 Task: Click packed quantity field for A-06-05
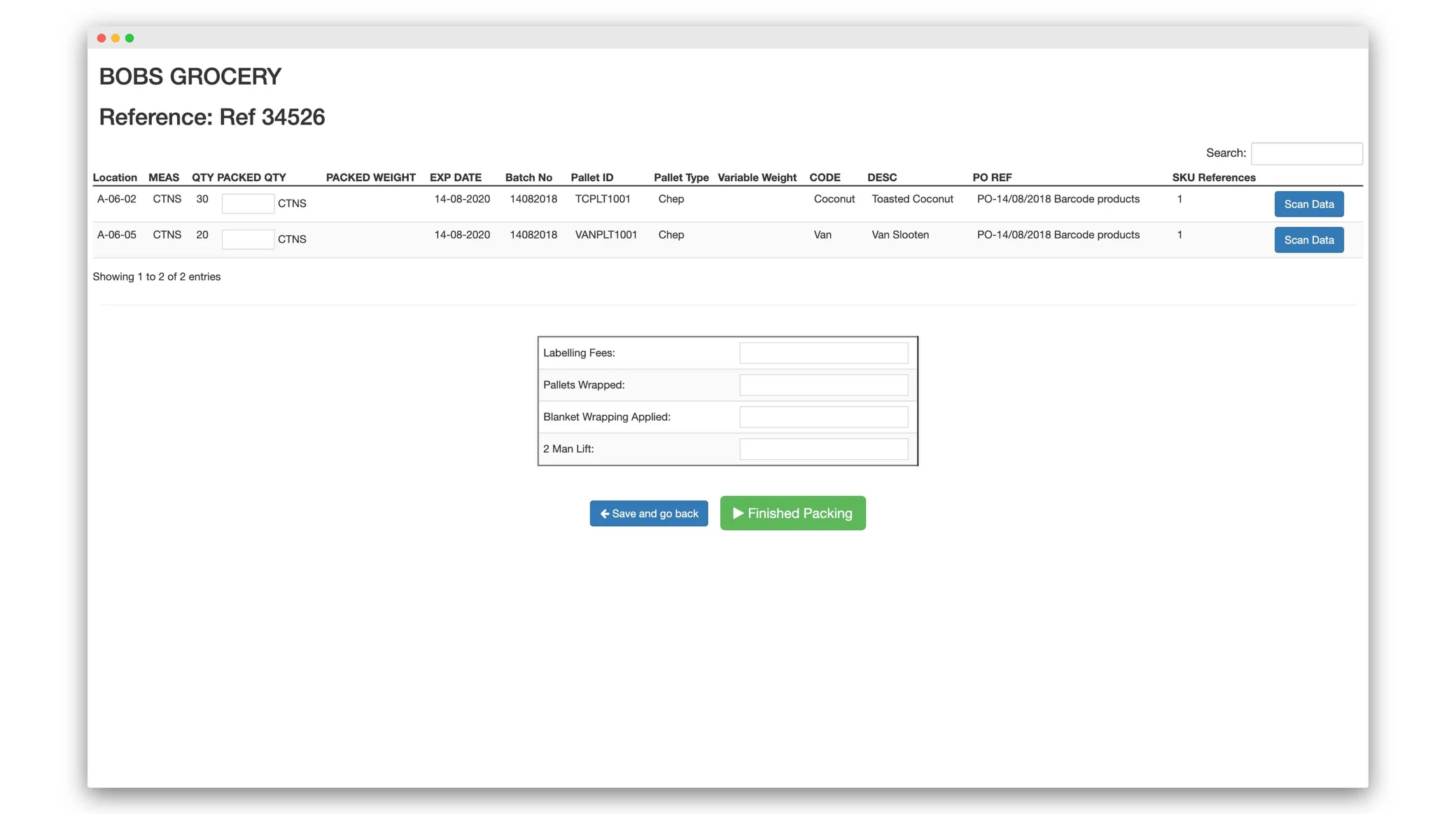click(x=248, y=239)
